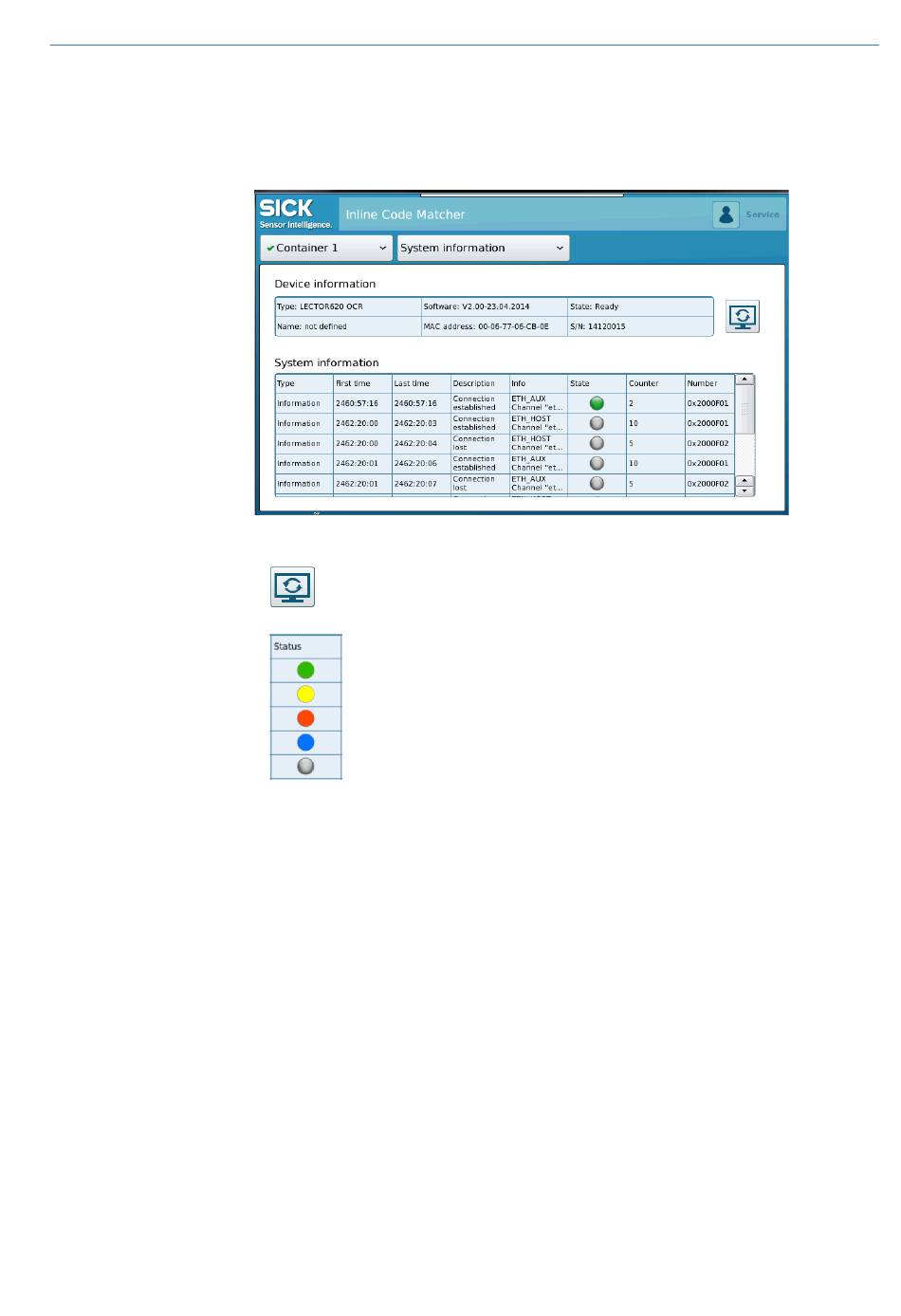This screenshot has height=1316, width=901.
Task: Click the Counter column header
Action: pos(644,383)
